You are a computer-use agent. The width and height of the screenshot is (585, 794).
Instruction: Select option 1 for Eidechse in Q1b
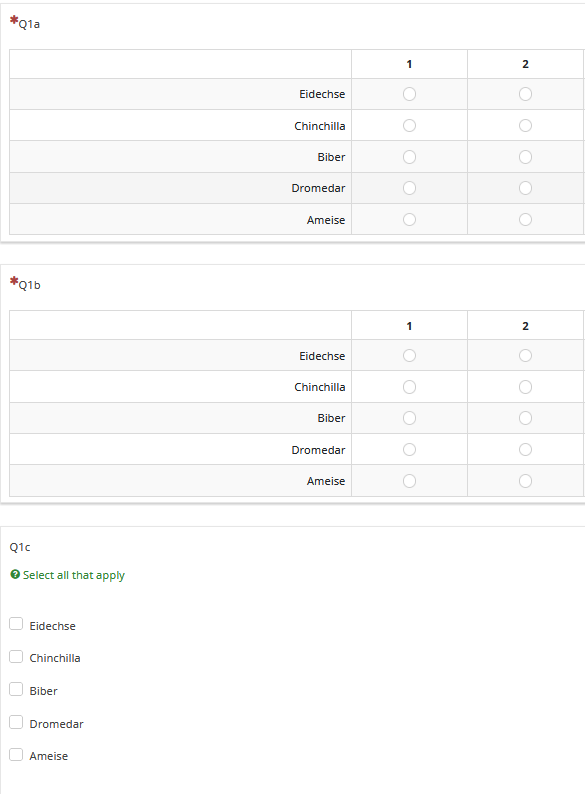click(409, 356)
